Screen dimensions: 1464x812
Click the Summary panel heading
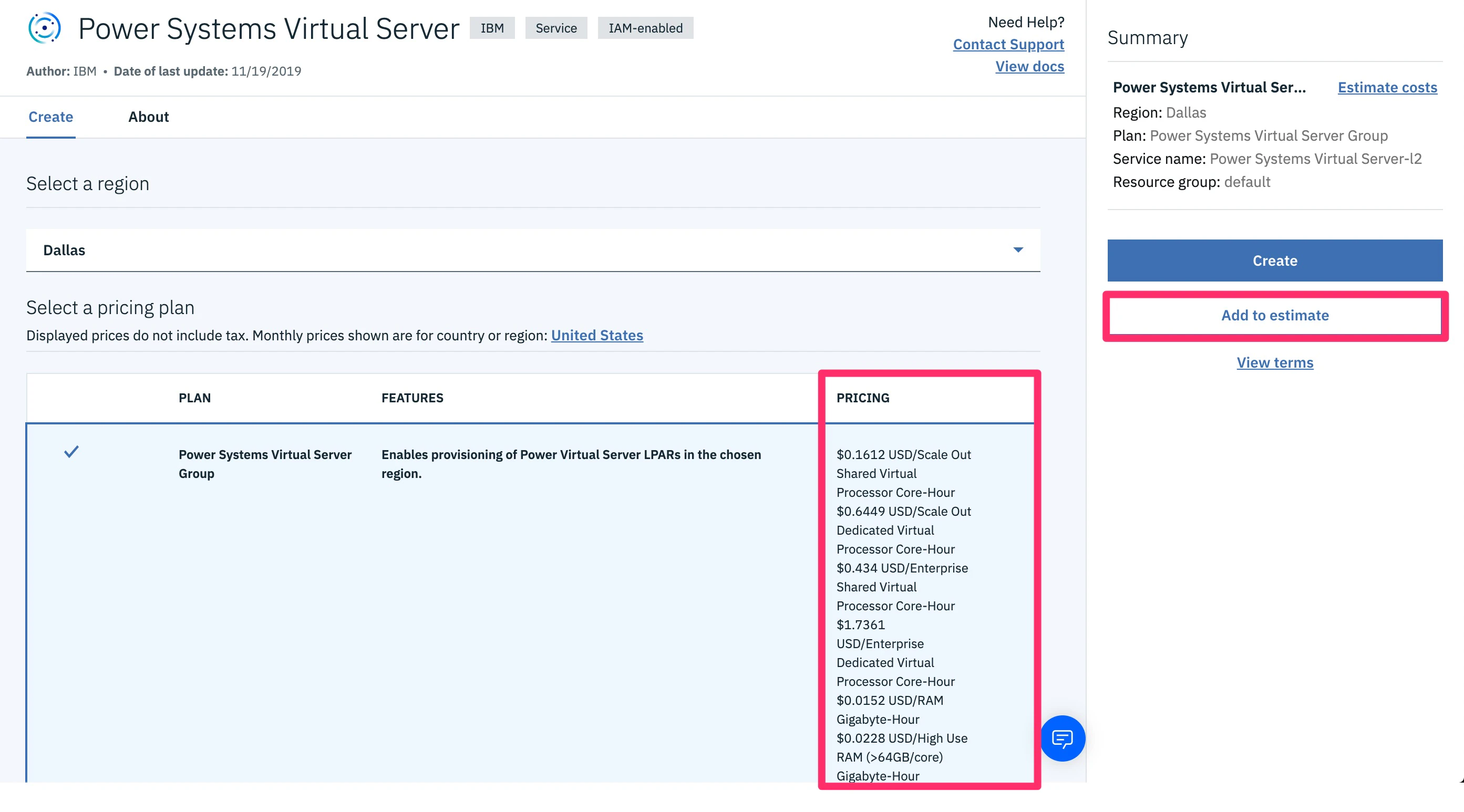coord(1148,37)
